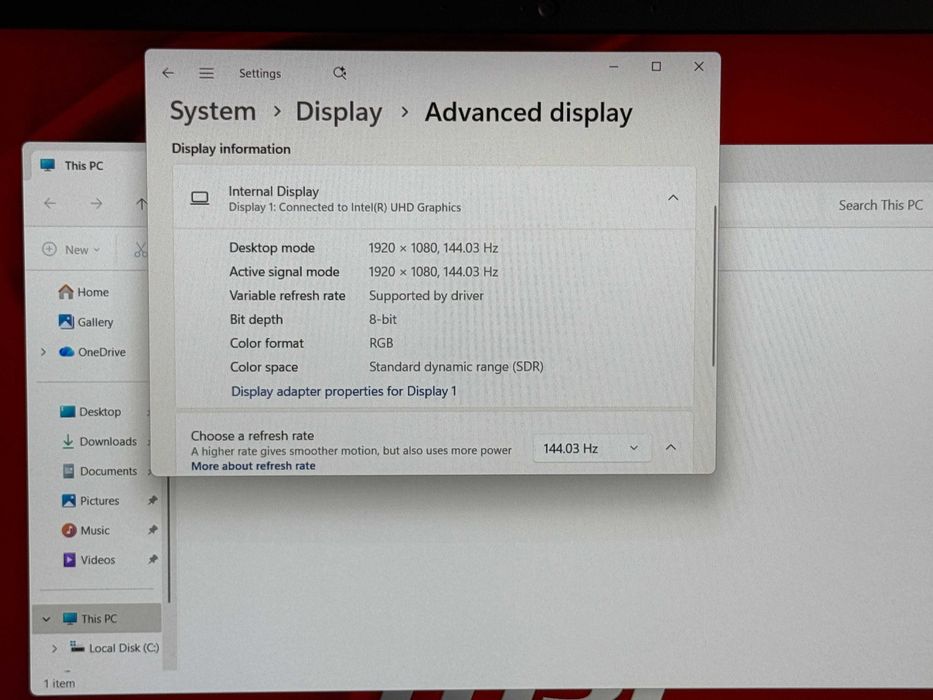This screenshot has width=933, height=700.
Task: Open Display adapter properties for Display 1
Action: (343, 391)
